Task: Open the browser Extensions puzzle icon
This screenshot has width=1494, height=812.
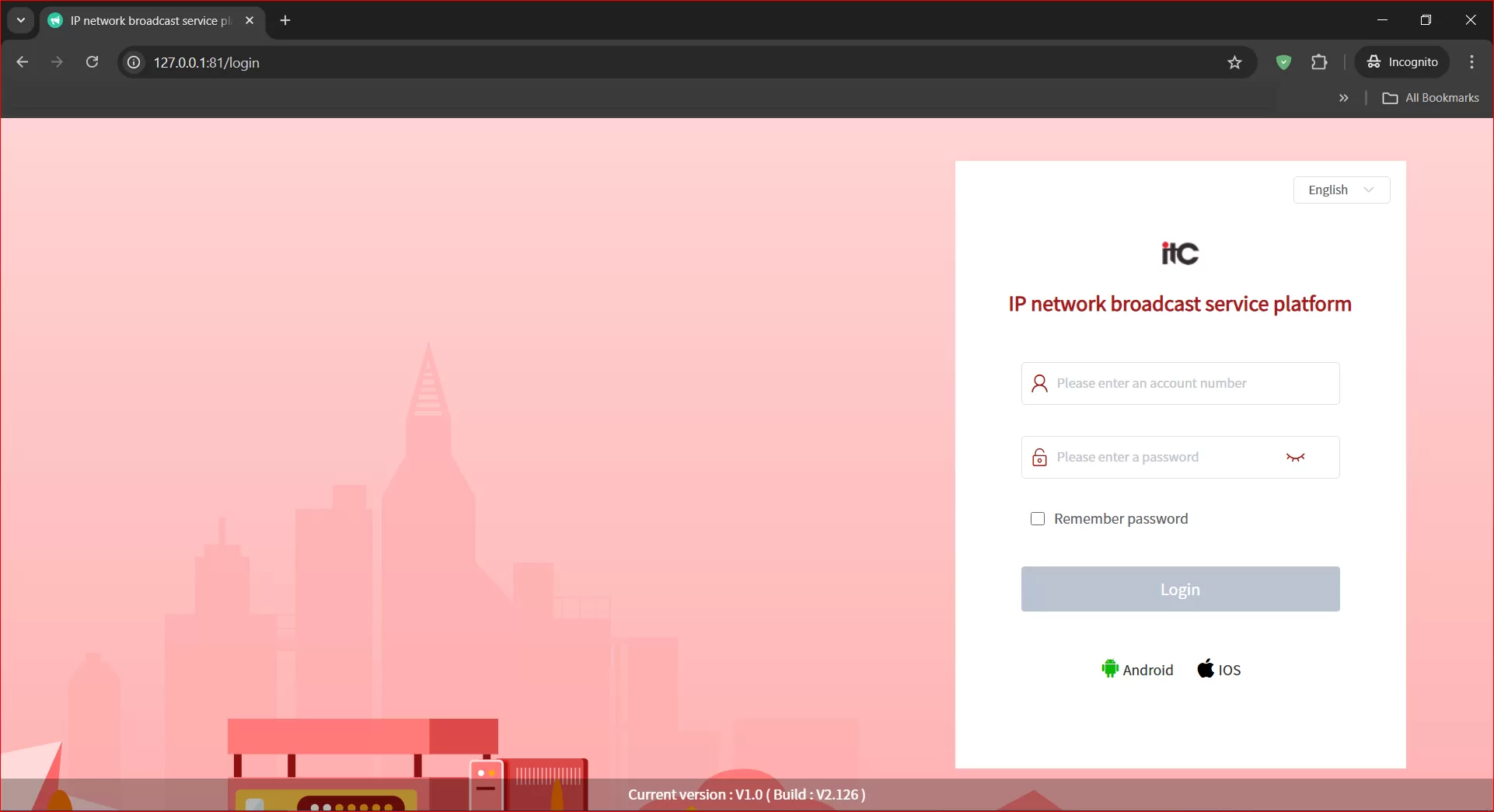Action: point(1319,63)
